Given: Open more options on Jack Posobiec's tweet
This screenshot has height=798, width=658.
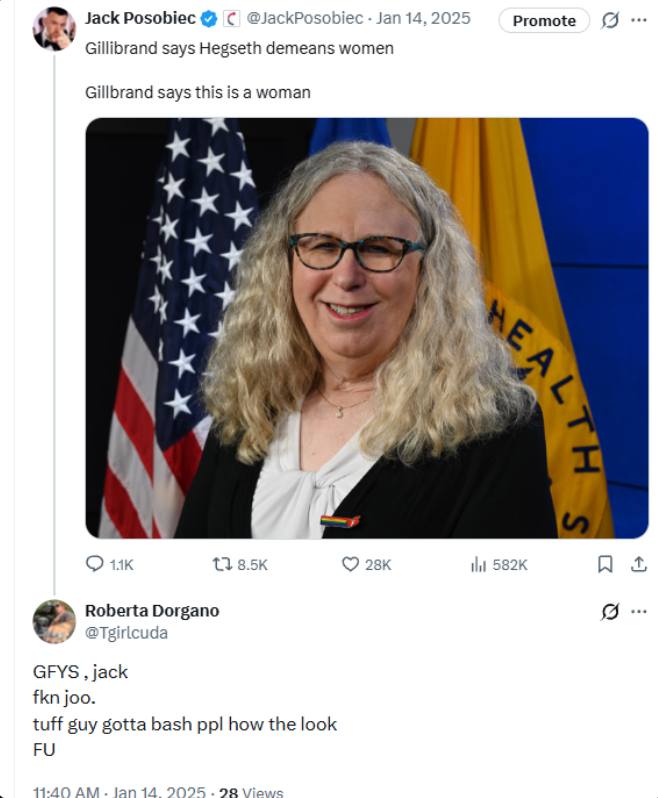Looking at the screenshot, I should point(639,20).
